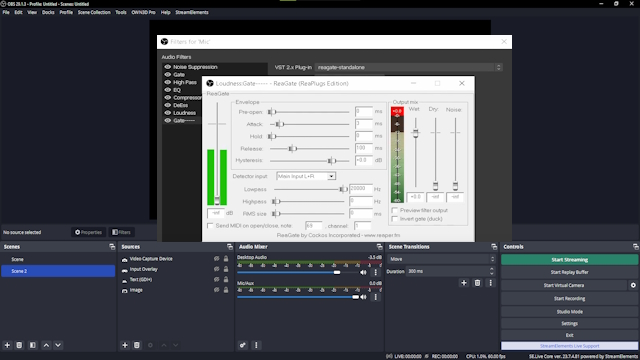Lock the Video Capture Device source

[226, 259]
